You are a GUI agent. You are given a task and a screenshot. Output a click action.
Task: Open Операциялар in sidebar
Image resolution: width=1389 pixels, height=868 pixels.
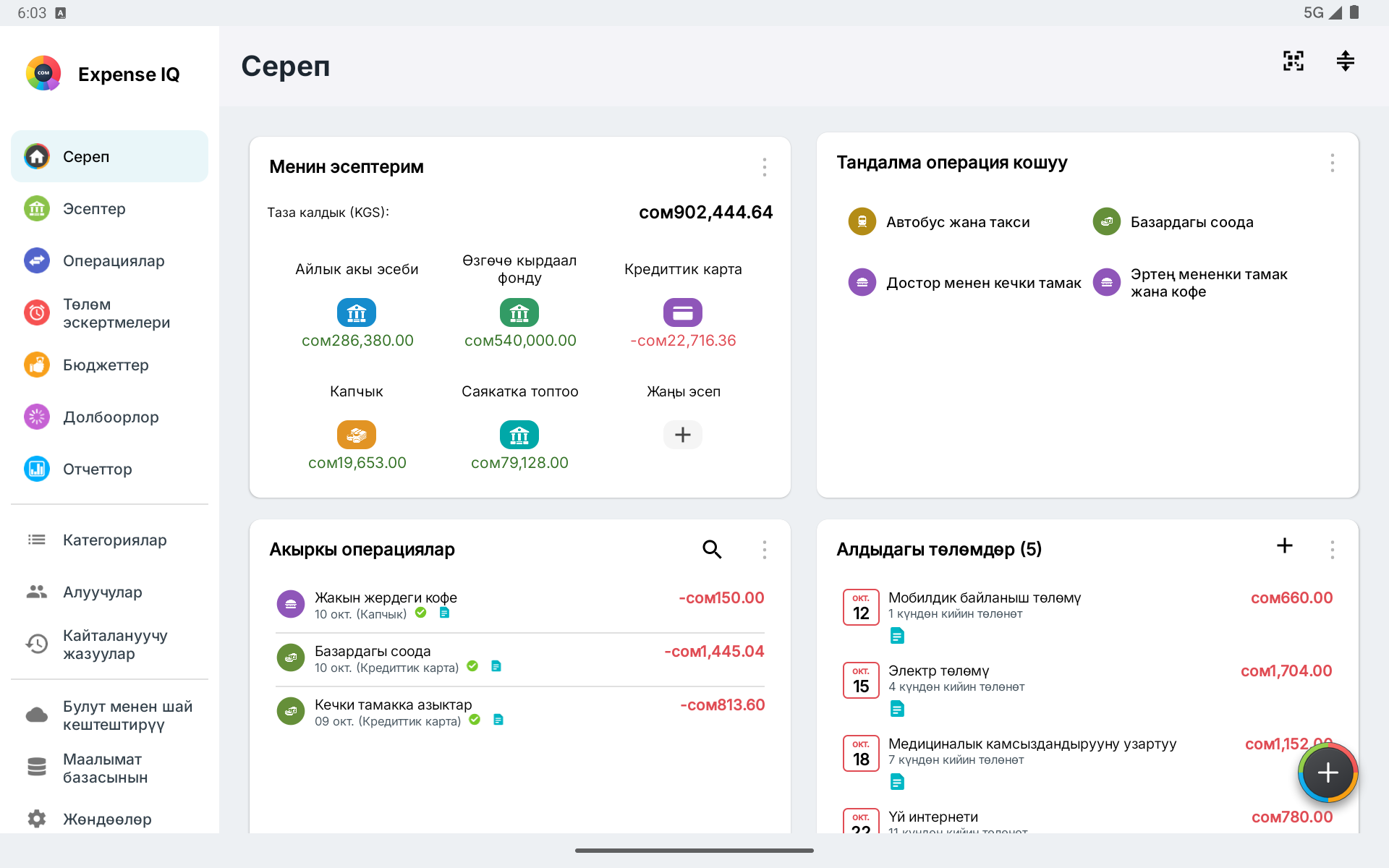(x=109, y=260)
